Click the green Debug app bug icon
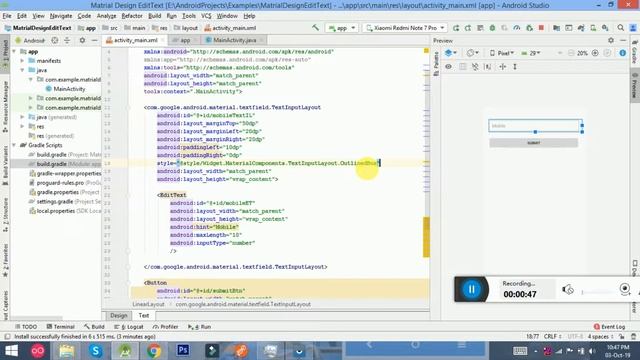Viewport: 640px width, 360px height. click(x=492, y=28)
